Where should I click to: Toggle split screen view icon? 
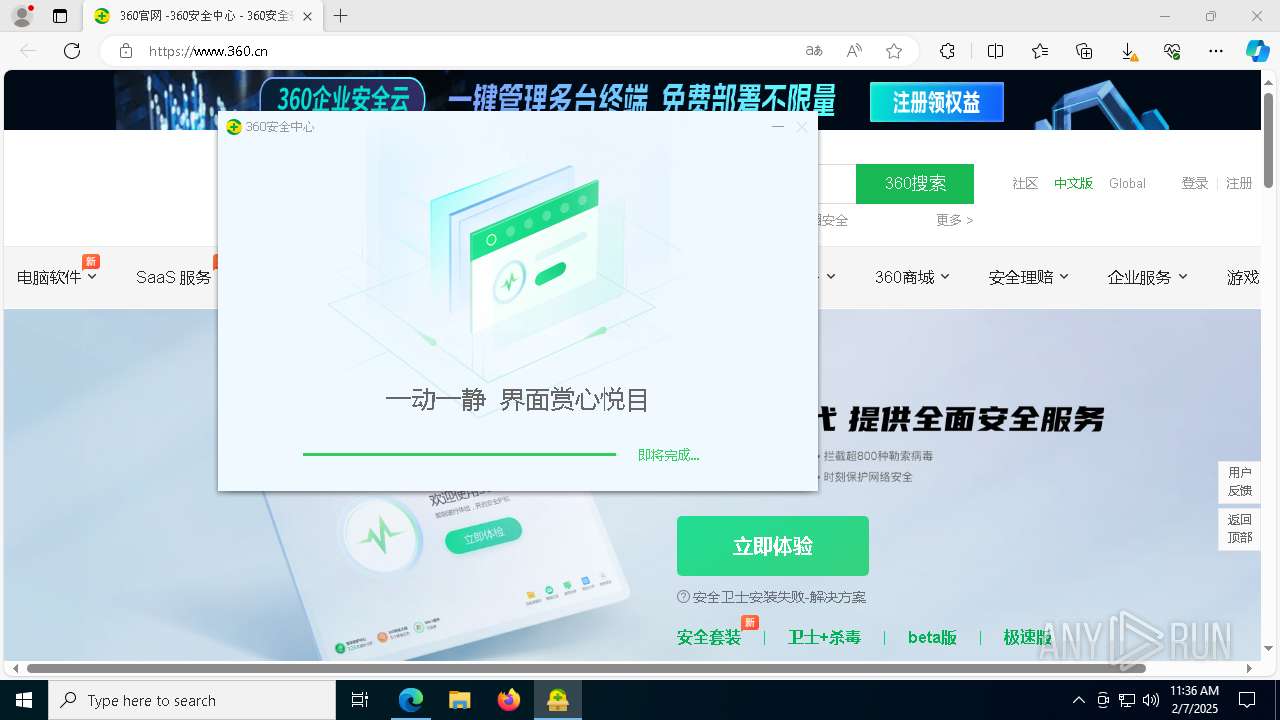click(x=995, y=51)
